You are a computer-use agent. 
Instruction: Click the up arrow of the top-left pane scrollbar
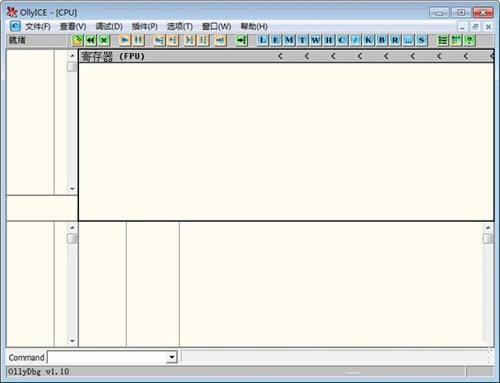click(72, 56)
